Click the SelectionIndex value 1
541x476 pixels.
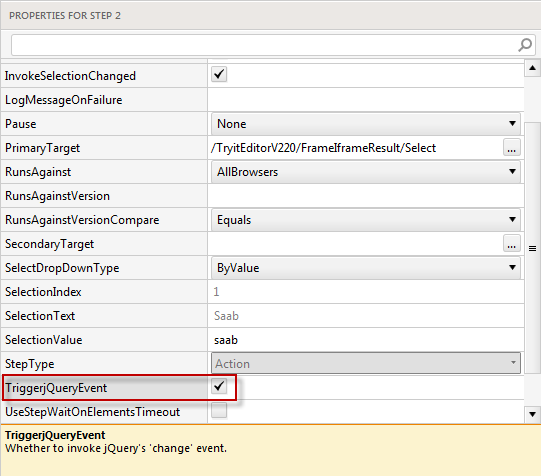(x=216, y=292)
